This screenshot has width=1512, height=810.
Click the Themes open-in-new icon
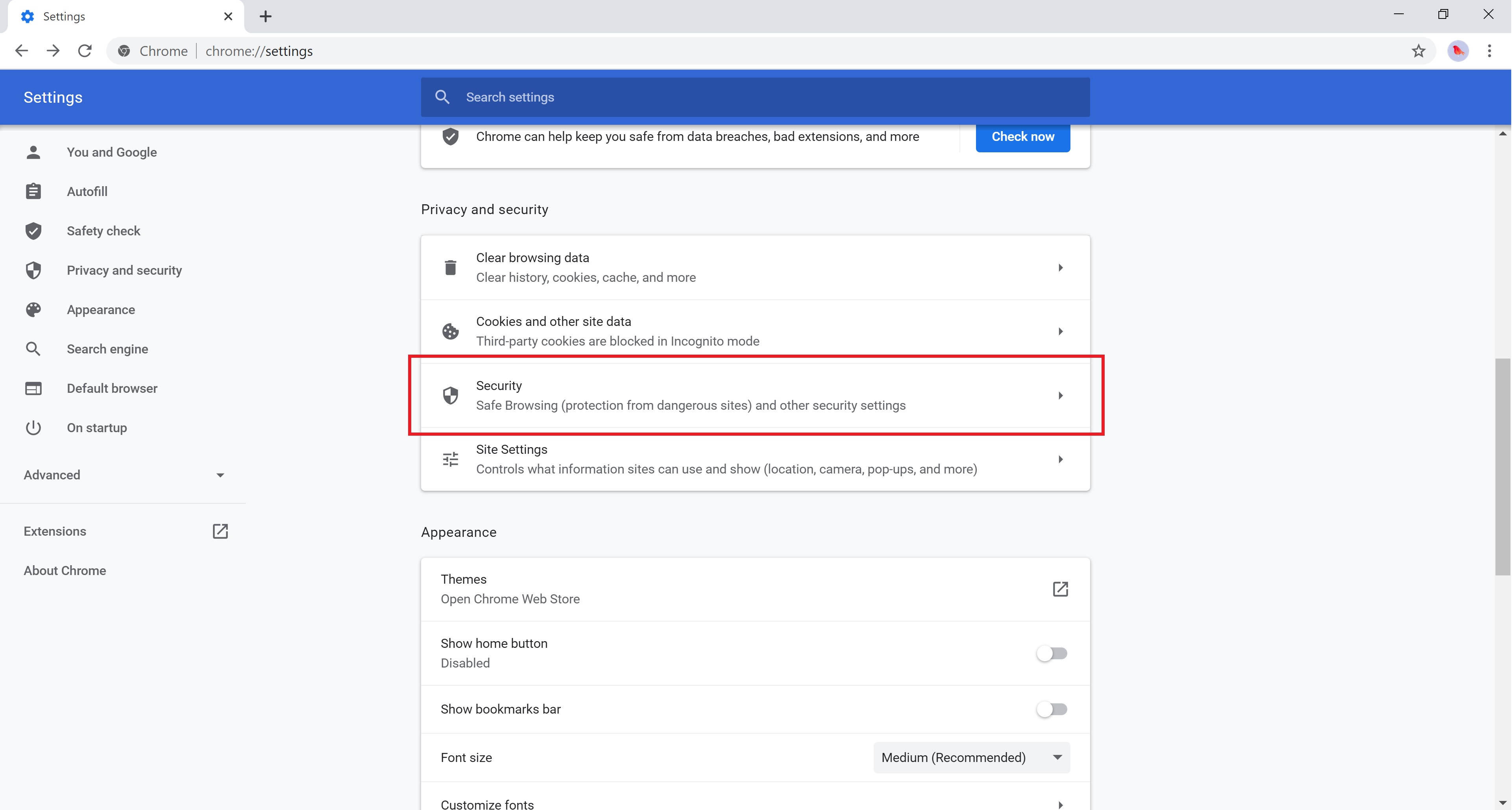point(1060,589)
